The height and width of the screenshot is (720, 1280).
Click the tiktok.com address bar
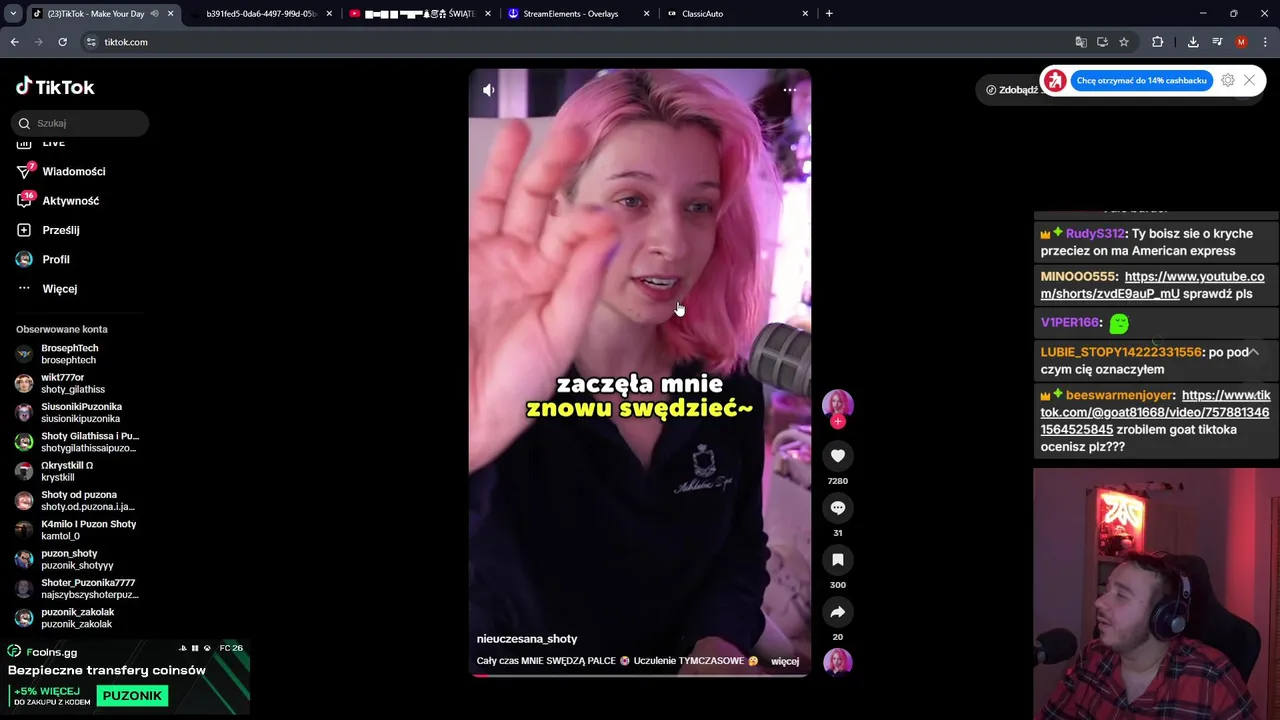point(570,42)
